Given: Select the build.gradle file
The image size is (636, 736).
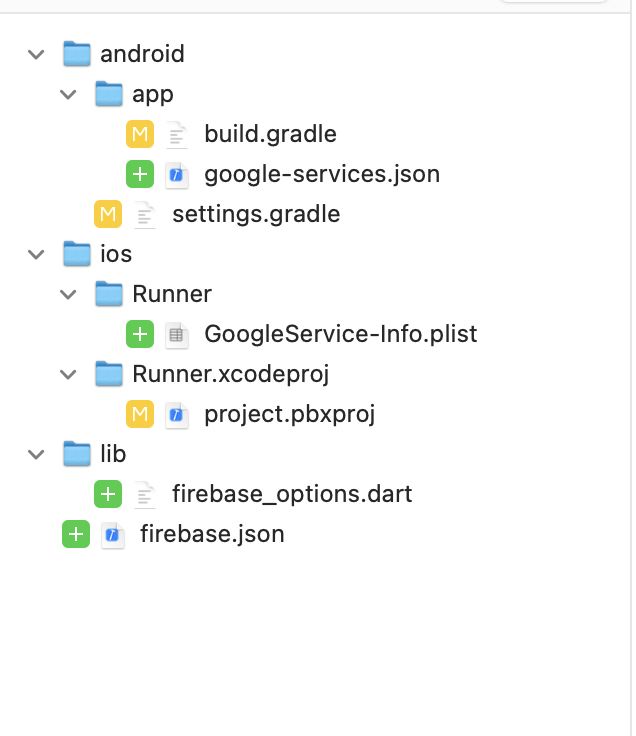Looking at the screenshot, I should [270, 134].
